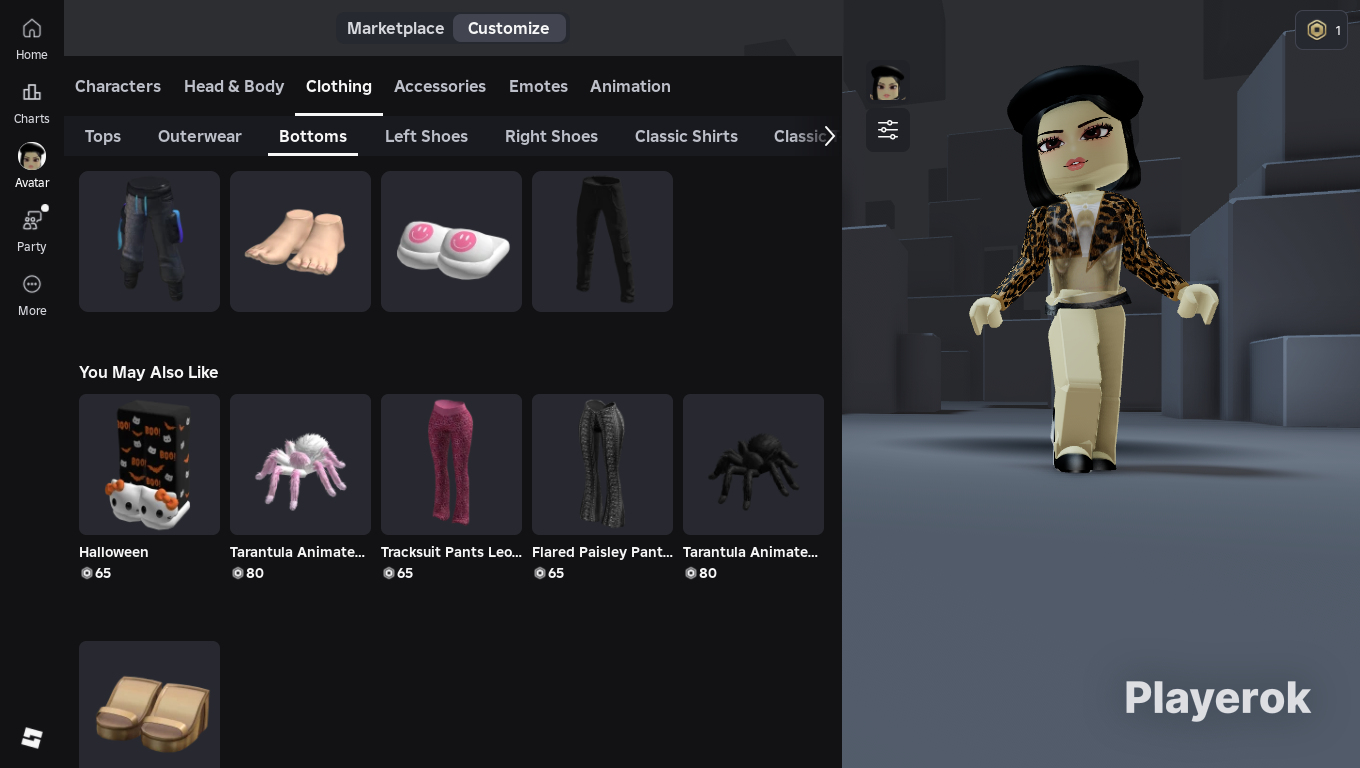Viewport: 1360px width, 768px height.
Task: Select the Bottoms subcategory
Action: (313, 136)
